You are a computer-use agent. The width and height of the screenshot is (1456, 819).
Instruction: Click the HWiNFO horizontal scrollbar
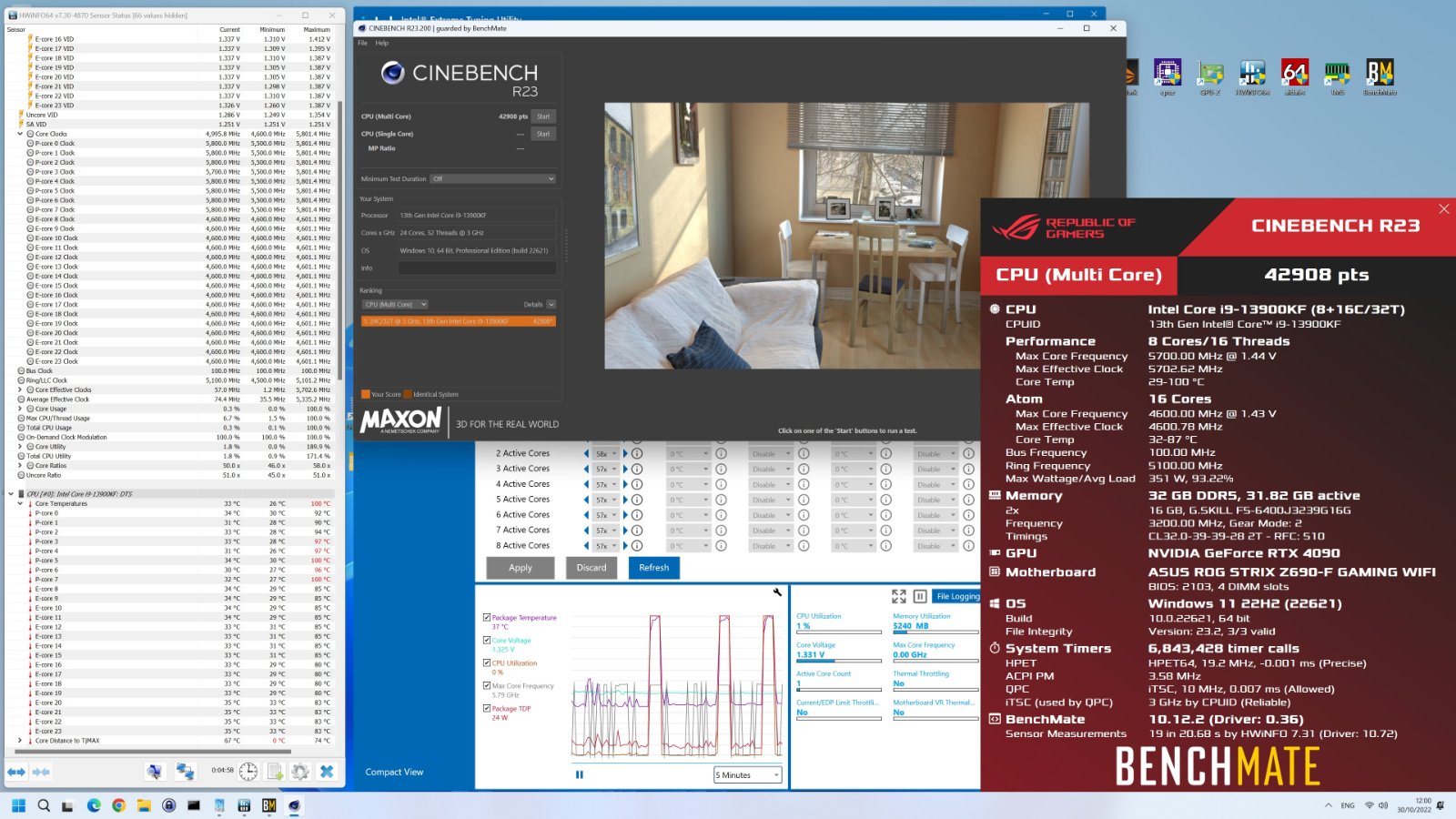153,752
